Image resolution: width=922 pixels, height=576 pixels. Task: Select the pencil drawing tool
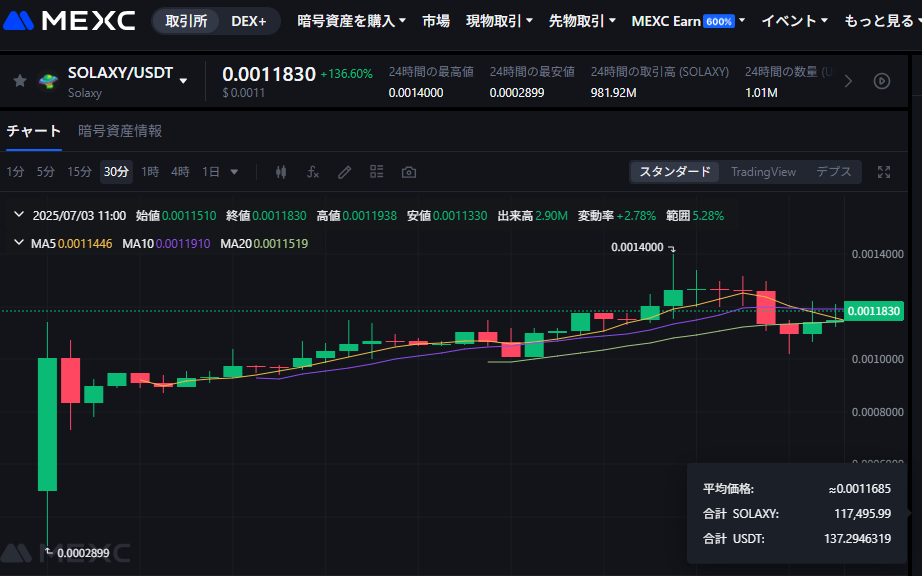click(344, 172)
